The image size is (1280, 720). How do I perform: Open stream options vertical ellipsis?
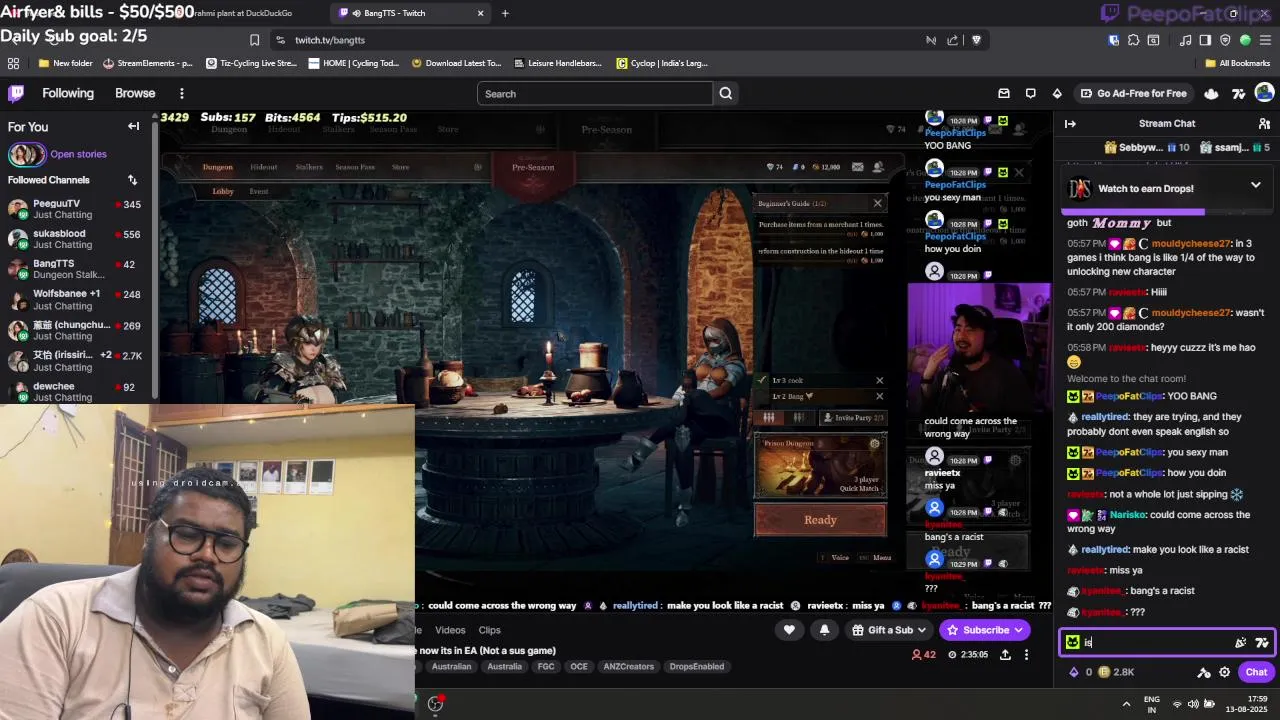click(1026, 655)
